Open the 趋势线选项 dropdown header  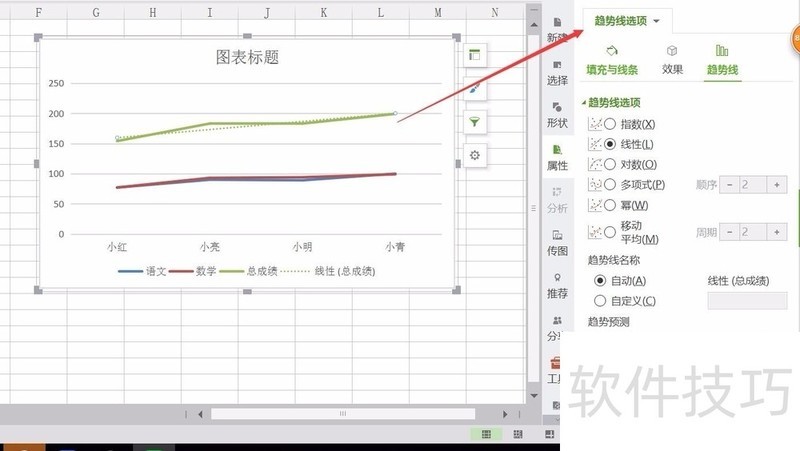pyautogui.click(x=627, y=21)
